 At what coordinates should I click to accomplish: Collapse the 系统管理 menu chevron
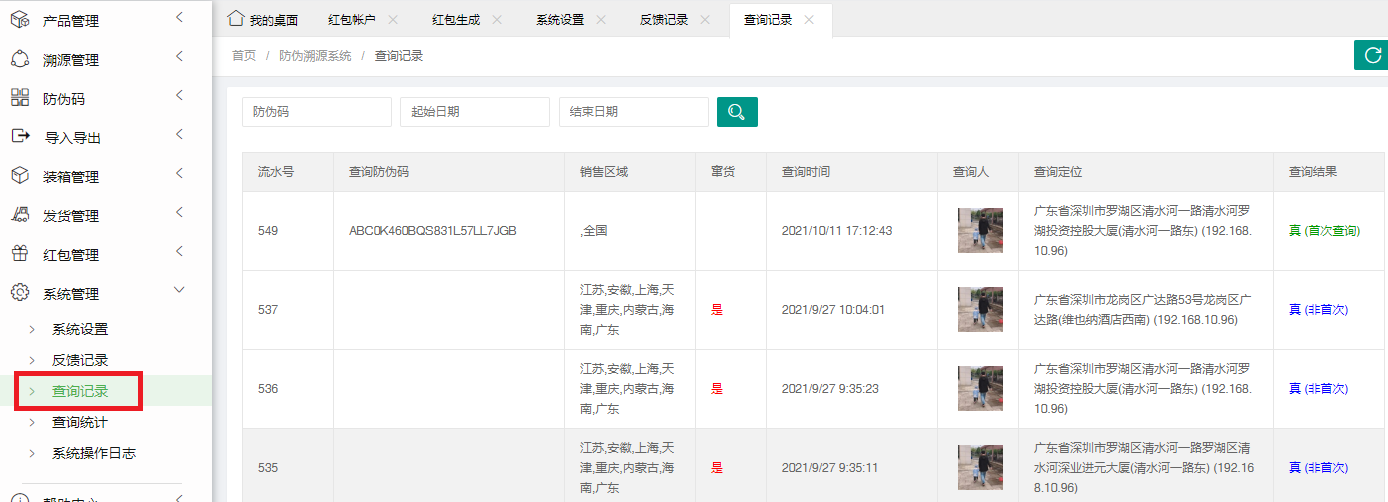[x=179, y=291]
